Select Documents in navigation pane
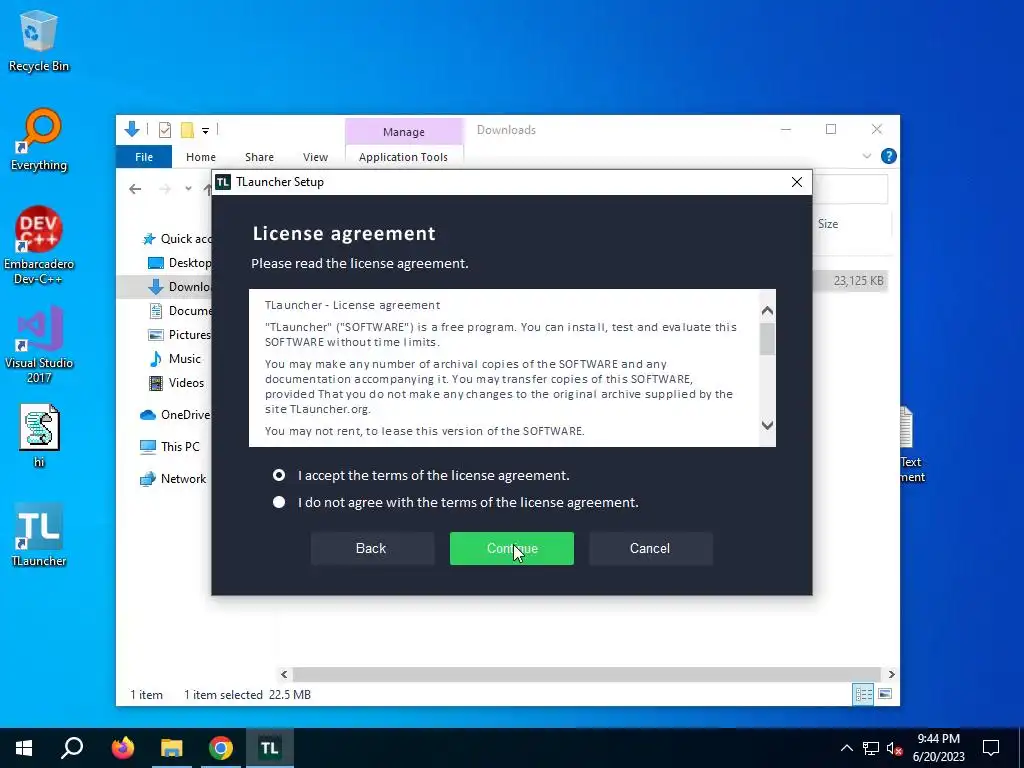Screen dimensions: 1024x768 pyautogui.click(x=179, y=311)
